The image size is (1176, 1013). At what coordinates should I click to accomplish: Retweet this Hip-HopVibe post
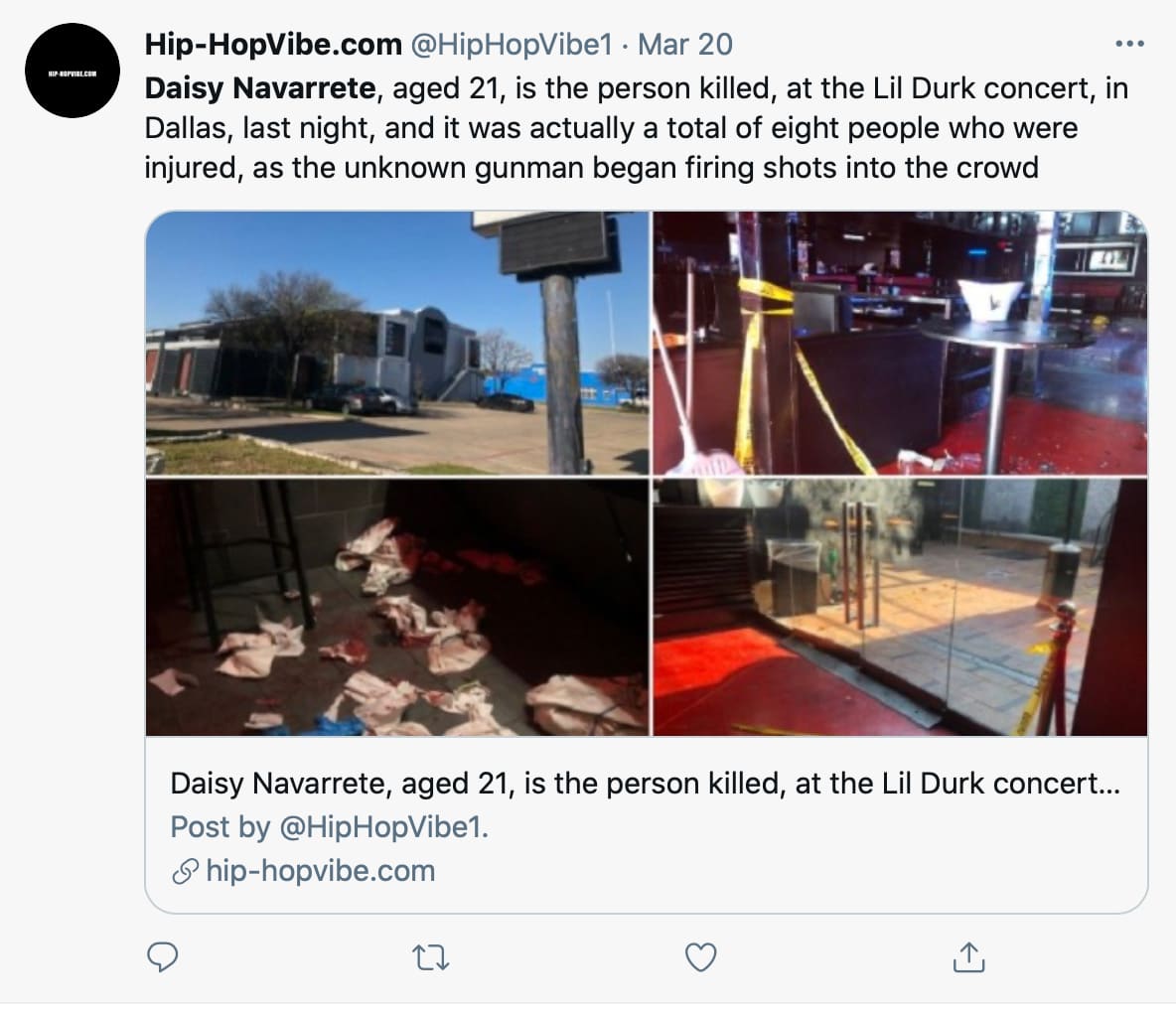[x=430, y=956]
